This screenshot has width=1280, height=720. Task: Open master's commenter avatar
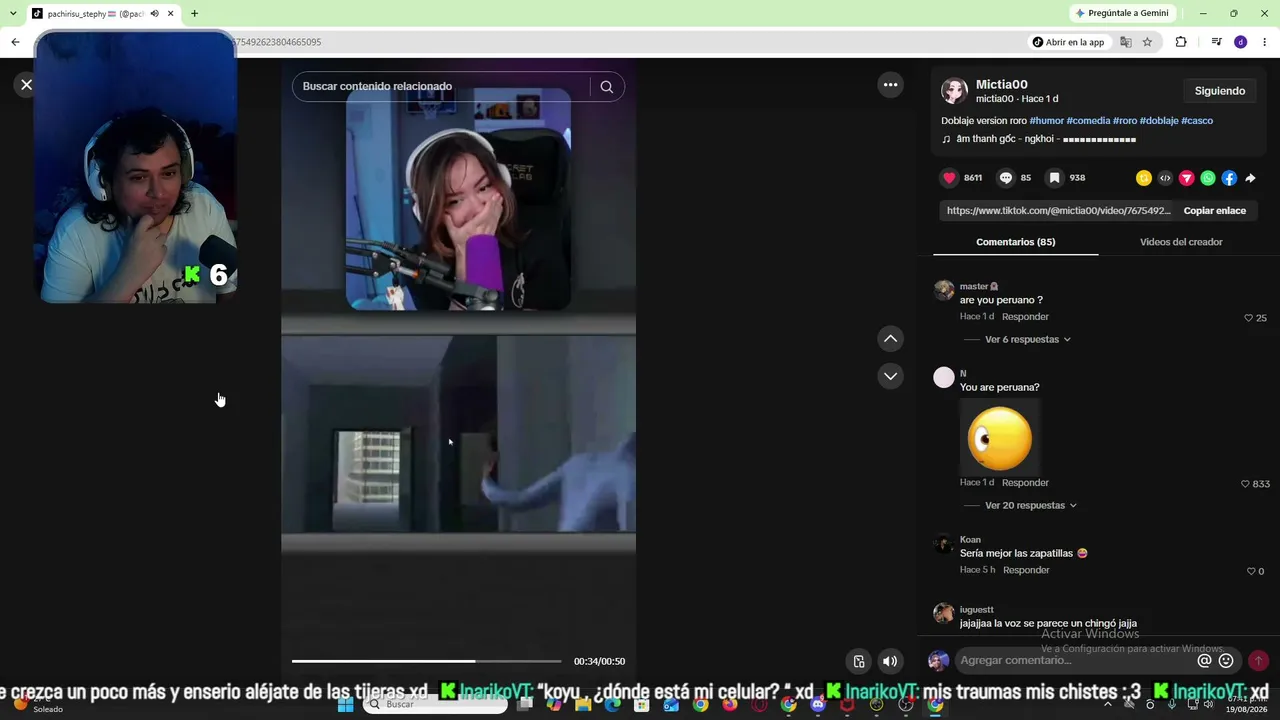click(944, 291)
